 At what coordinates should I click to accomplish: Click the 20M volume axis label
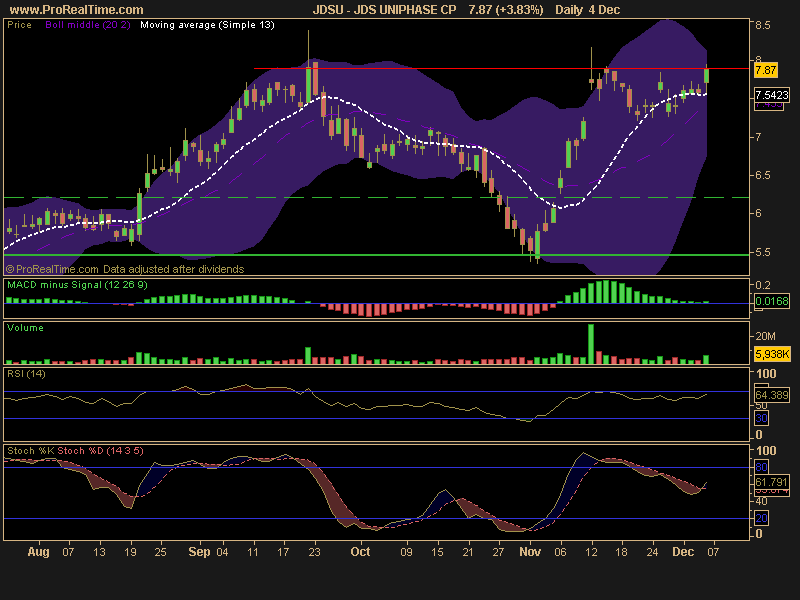(x=765, y=336)
